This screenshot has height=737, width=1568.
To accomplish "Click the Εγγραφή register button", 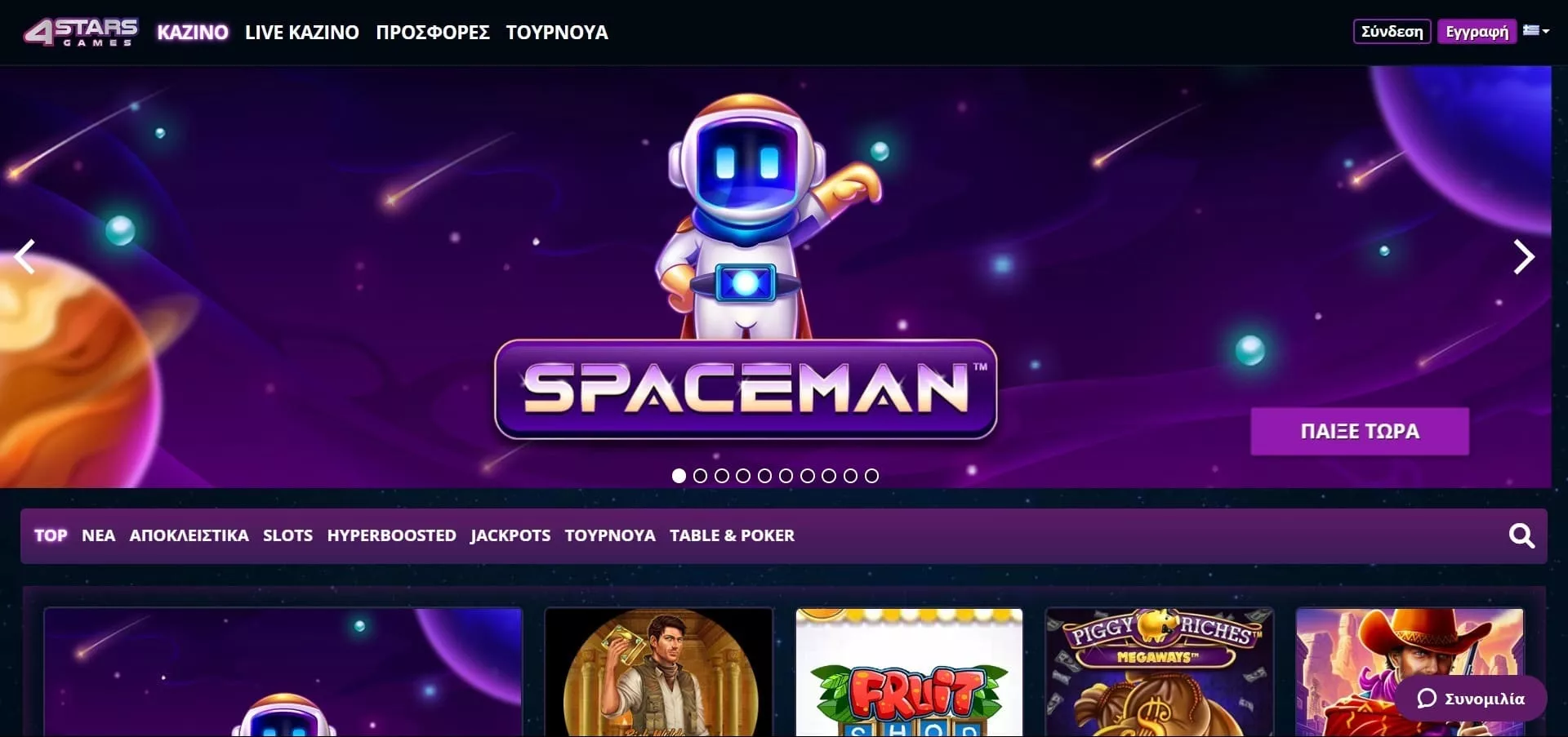I will [1477, 31].
